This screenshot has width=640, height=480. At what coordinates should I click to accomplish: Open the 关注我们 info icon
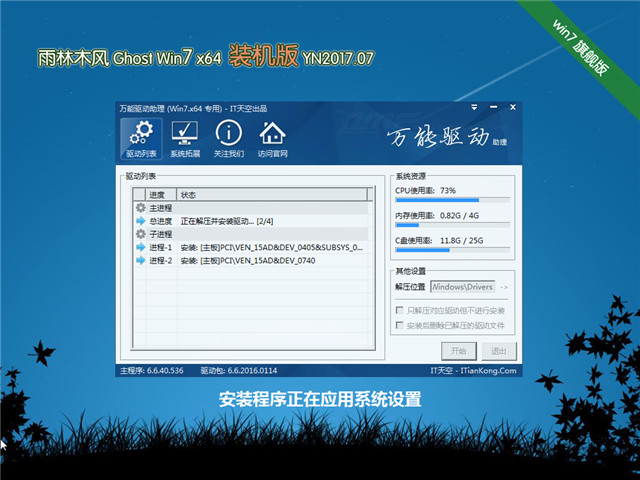pos(229,139)
